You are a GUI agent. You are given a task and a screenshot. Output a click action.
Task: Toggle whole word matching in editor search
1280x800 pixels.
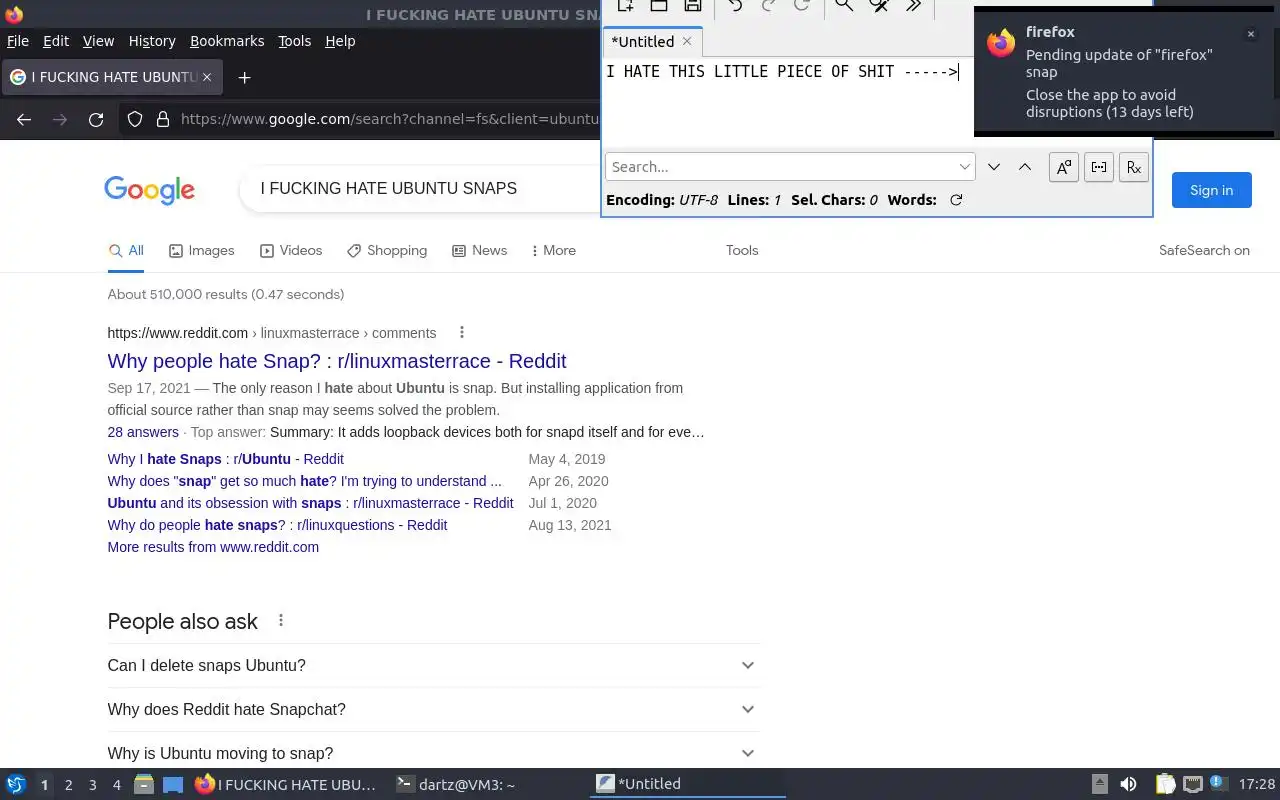tap(1099, 167)
